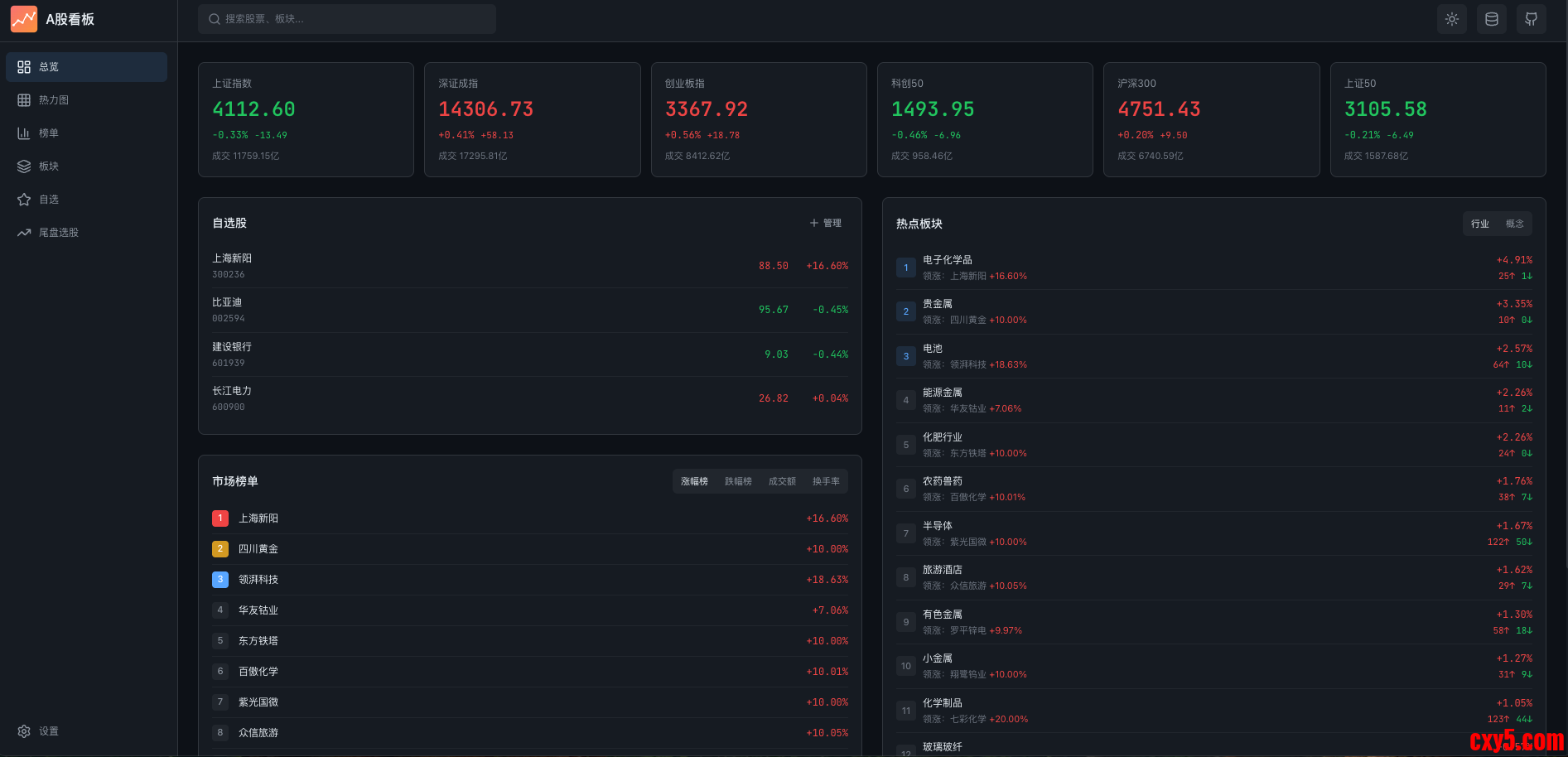
Task: Switch market list to 跌幅榜 tab
Action: coord(738,481)
